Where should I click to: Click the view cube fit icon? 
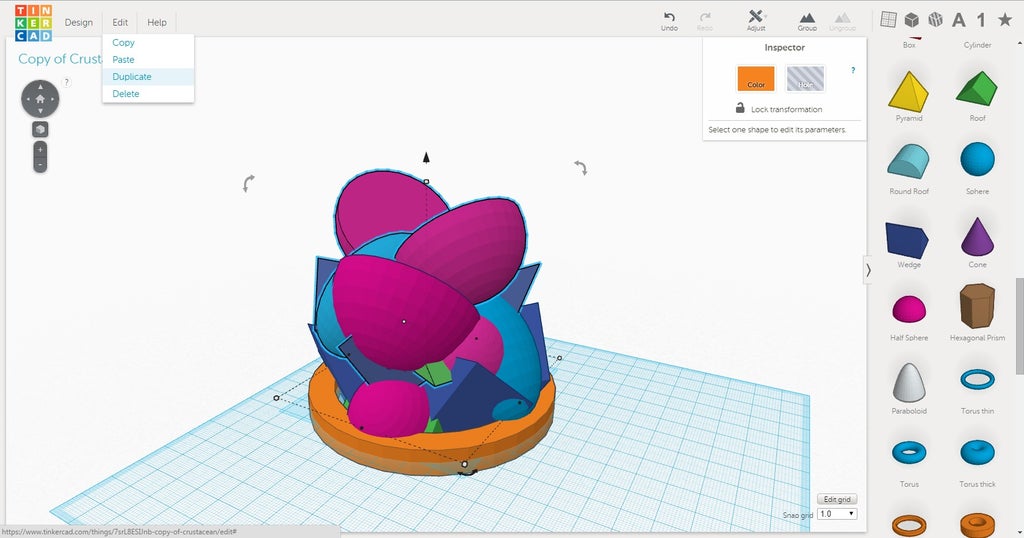pos(40,129)
